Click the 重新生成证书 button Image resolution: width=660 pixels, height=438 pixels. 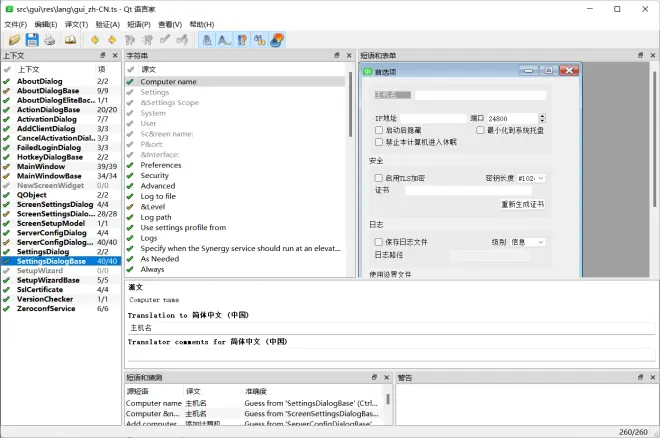pos(522,204)
